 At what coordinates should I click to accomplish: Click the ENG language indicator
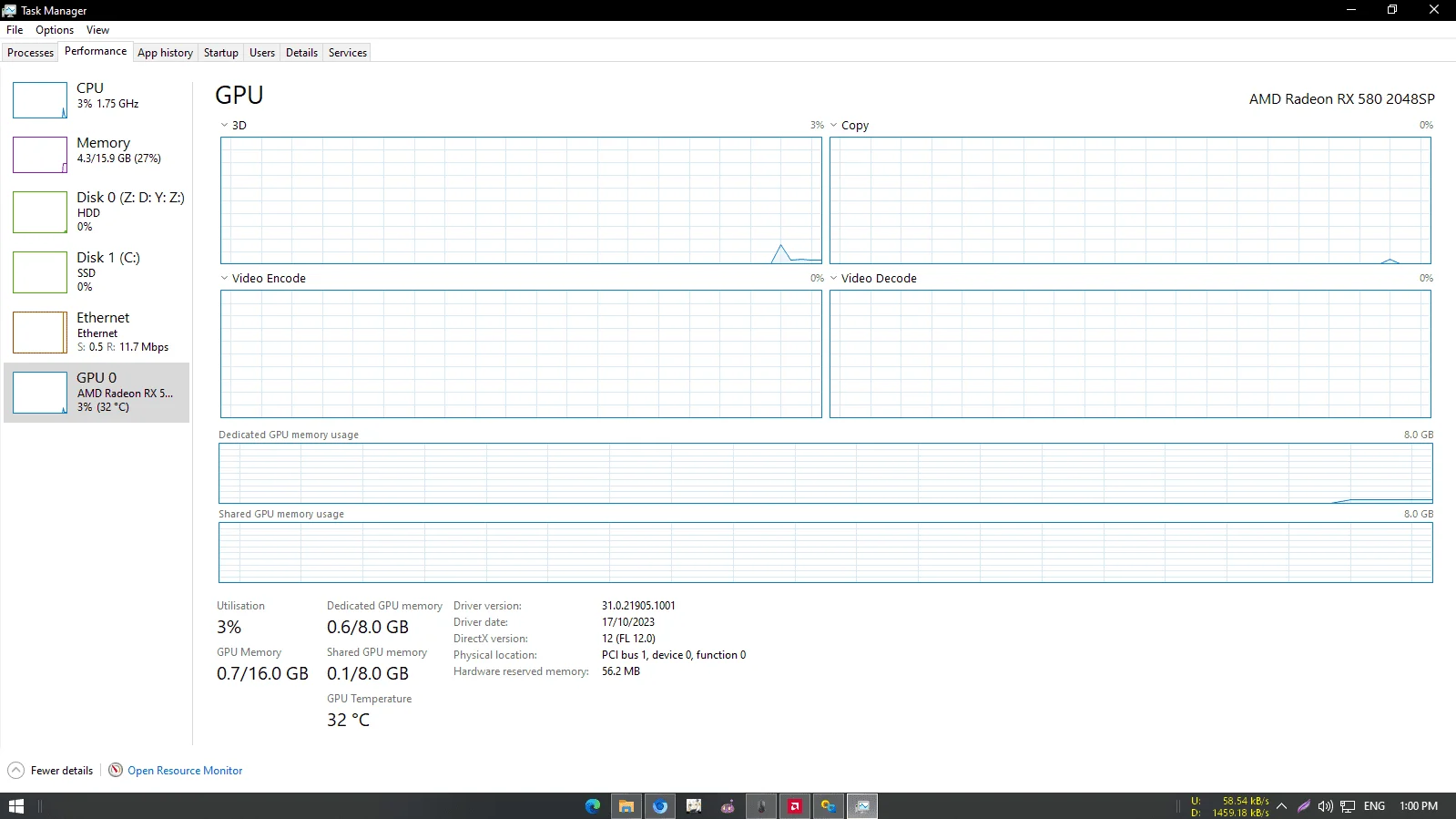pos(1374,806)
